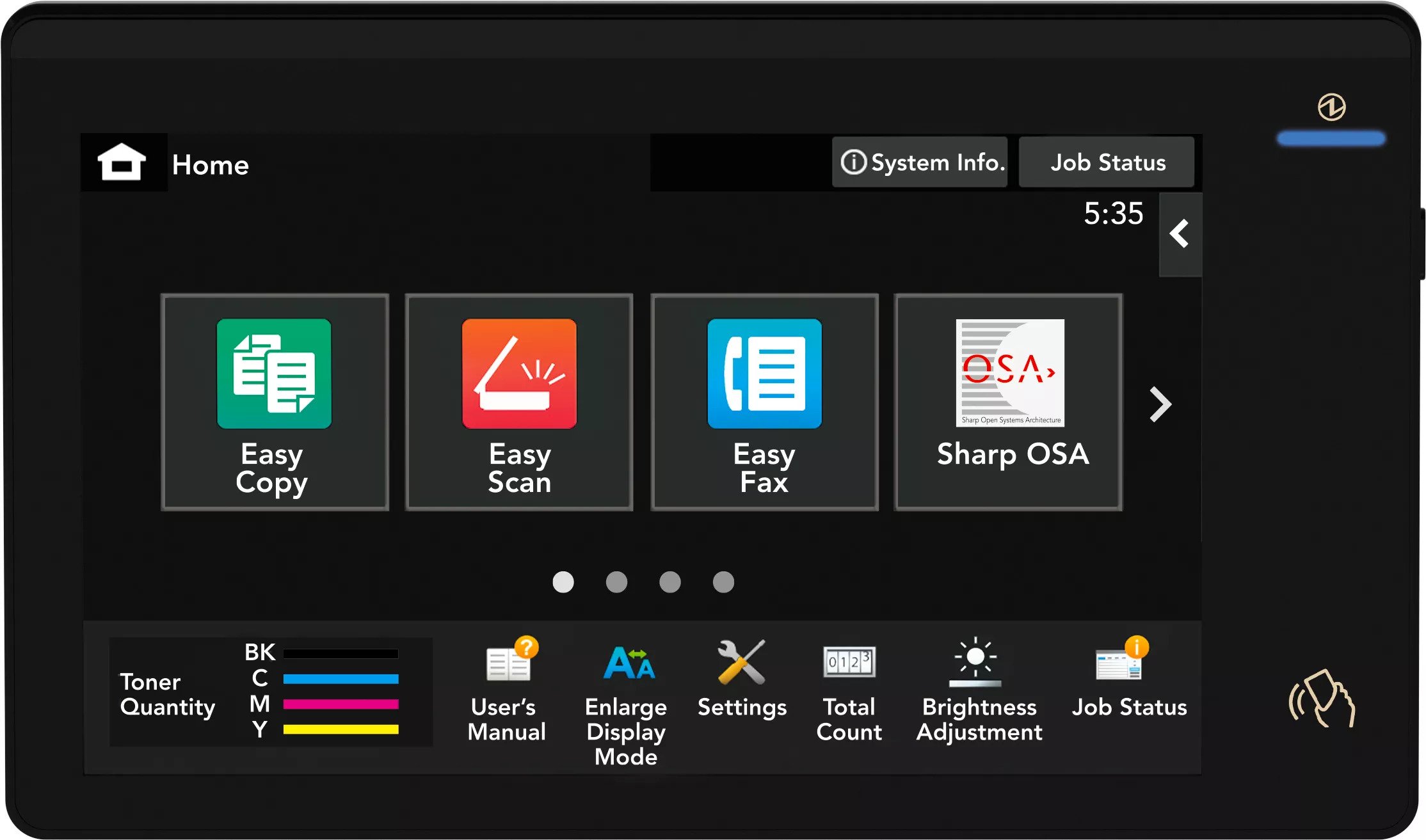This screenshot has height=840, width=1426.
Task: Select the first page indicator dot
Action: [563, 582]
